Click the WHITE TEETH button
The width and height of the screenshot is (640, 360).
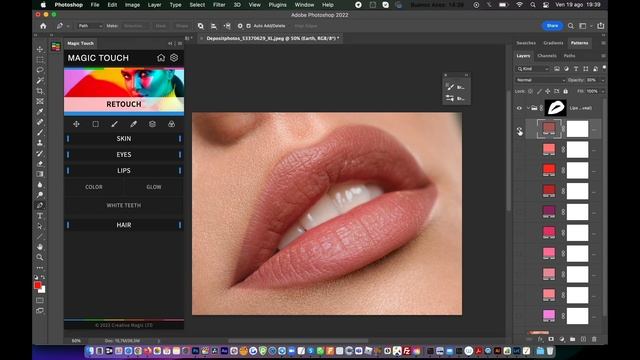124,205
